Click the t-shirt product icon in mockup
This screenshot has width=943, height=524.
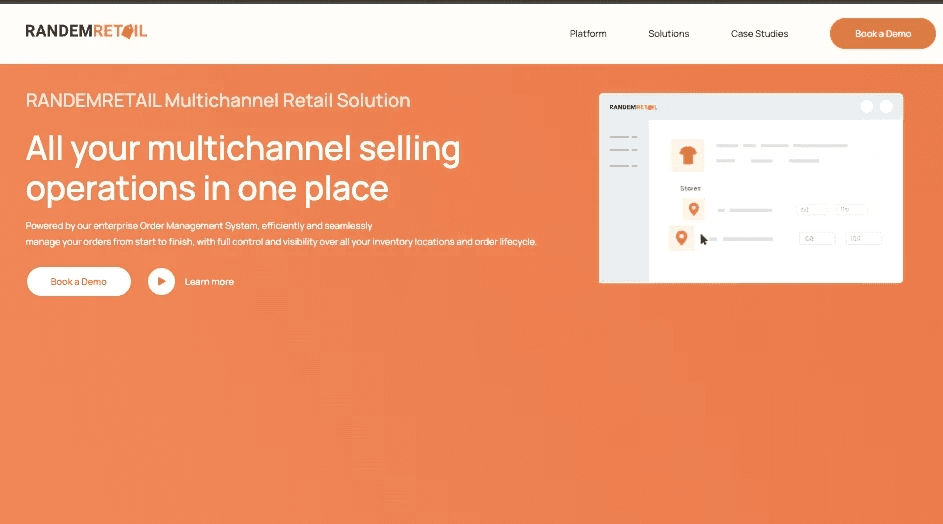687,155
